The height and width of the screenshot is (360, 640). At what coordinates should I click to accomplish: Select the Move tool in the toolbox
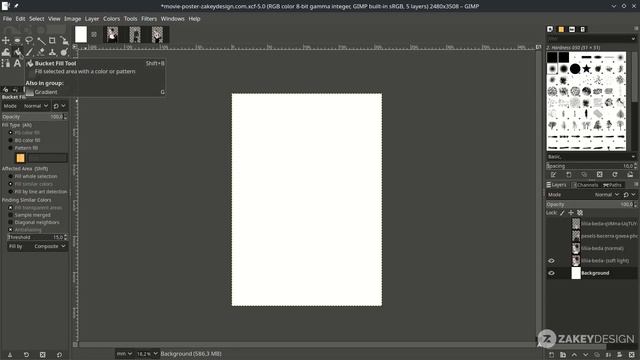[6, 40]
